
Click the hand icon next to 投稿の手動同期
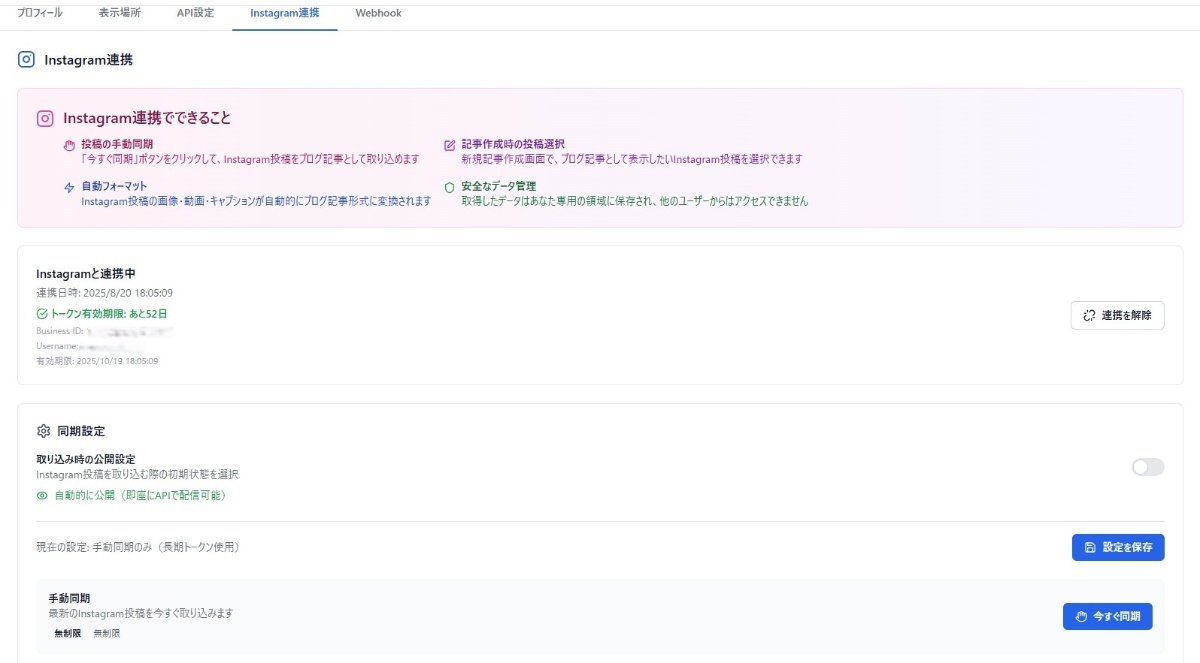tap(69, 145)
